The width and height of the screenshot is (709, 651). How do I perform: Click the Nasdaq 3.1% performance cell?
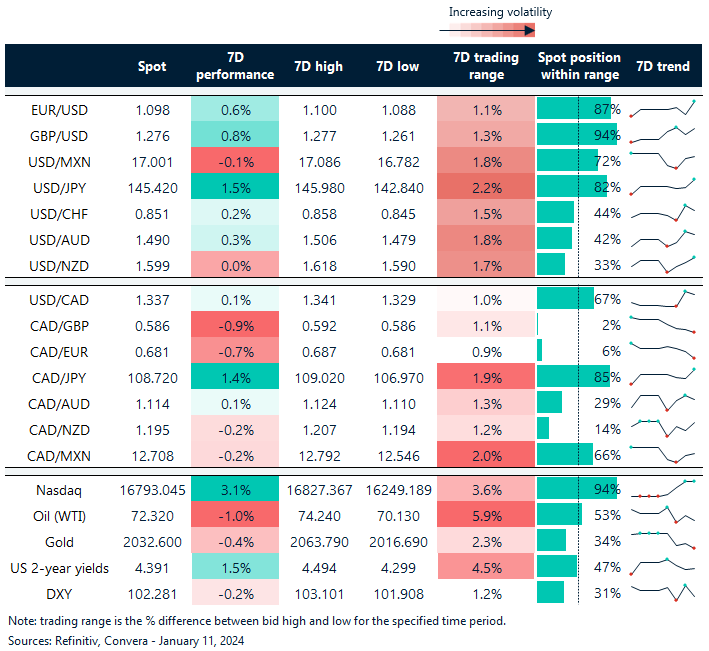click(235, 489)
